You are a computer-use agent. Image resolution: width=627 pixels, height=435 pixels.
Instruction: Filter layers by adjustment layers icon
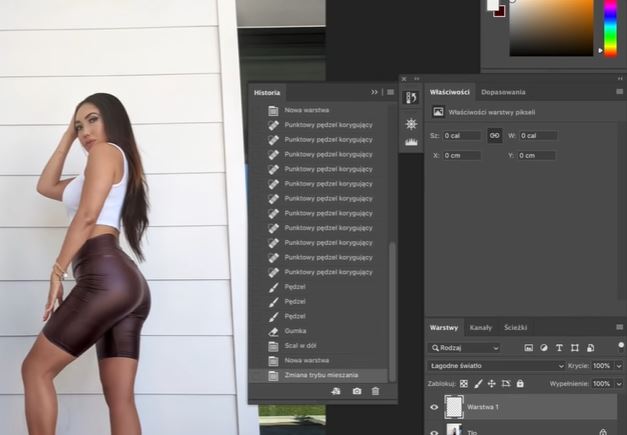pyautogui.click(x=544, y=348)
